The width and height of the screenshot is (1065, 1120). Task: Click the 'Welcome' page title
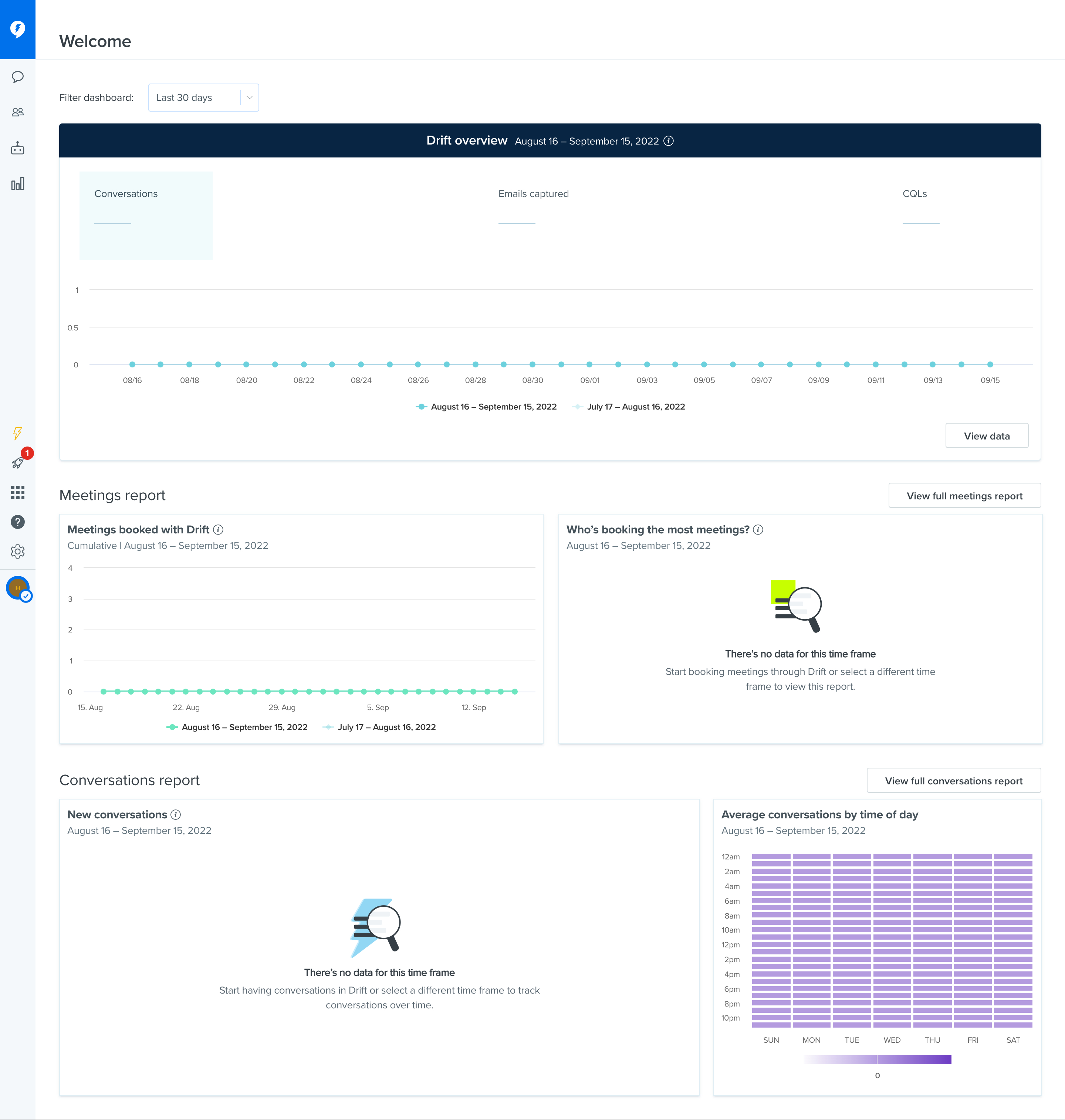pyautogui.click(x=95, y=41)
